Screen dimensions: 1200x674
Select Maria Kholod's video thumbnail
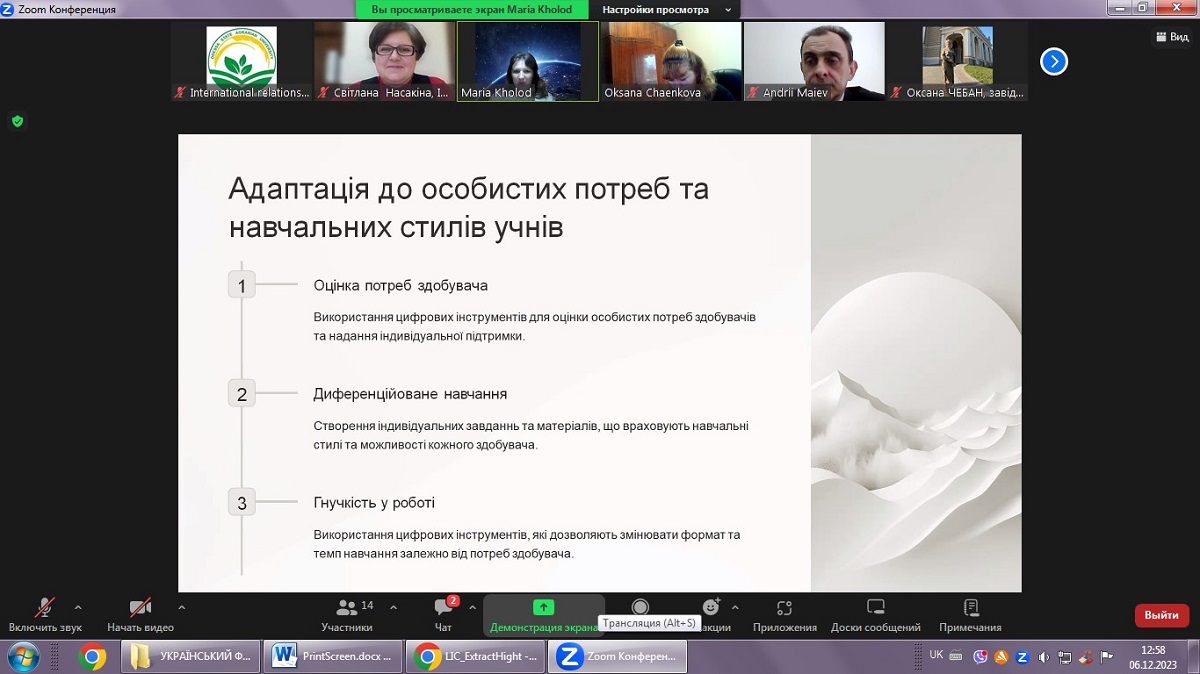528,61
